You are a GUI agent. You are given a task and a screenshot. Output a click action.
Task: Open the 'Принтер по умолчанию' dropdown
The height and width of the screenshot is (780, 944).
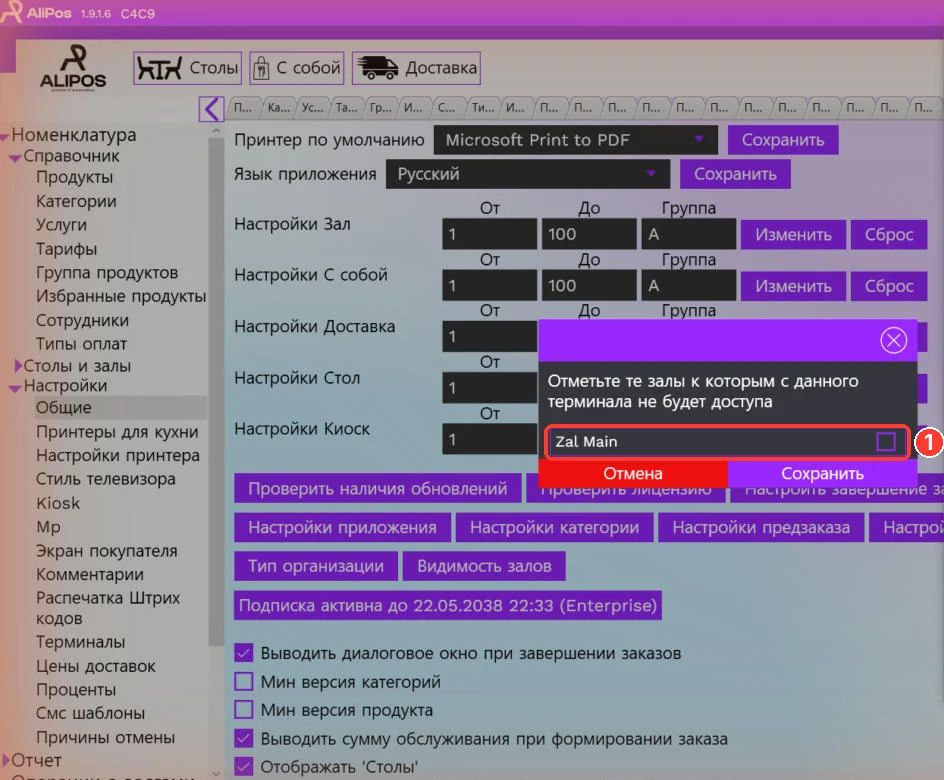click(576, 140)
